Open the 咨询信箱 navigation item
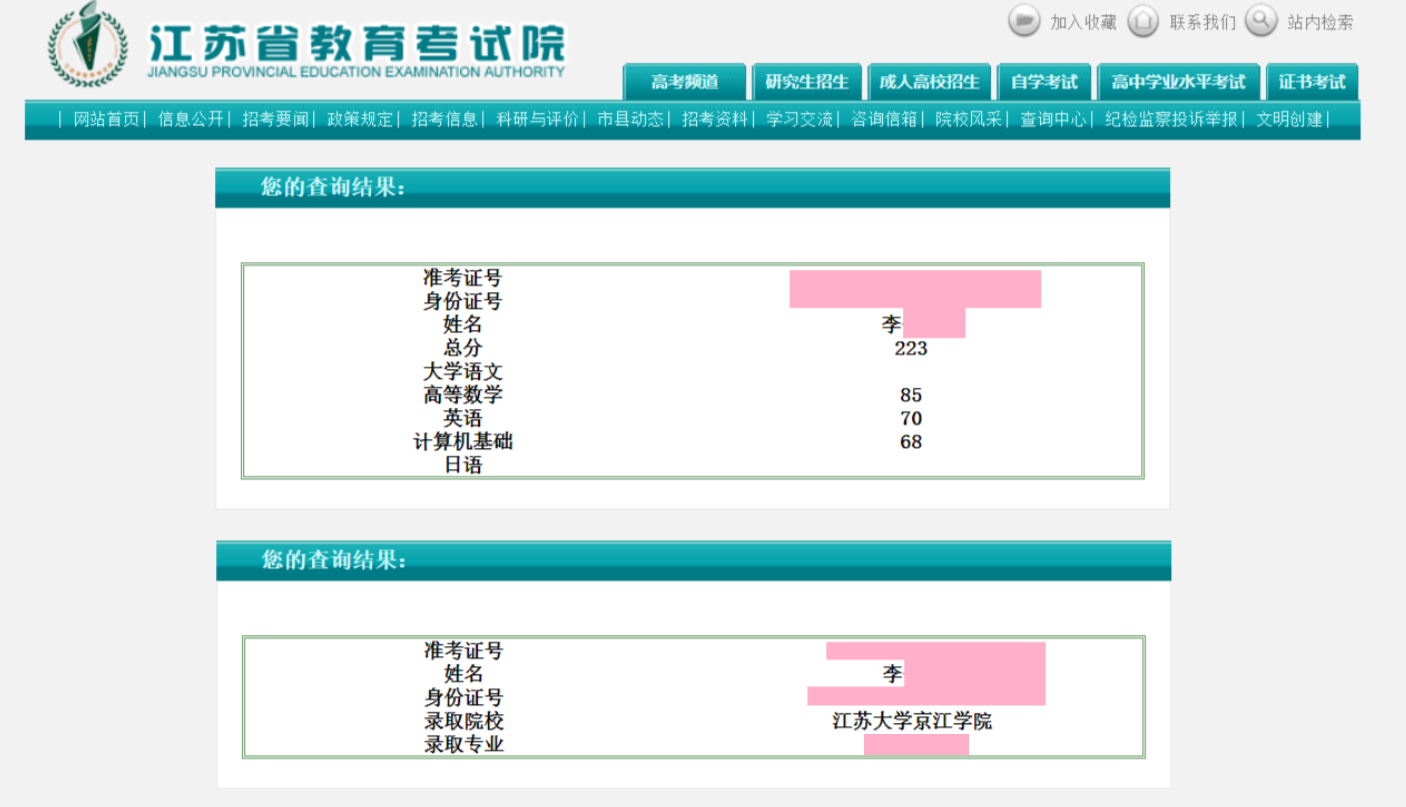Viewport: 1406px width, 807px height. [x=884, y=120]
